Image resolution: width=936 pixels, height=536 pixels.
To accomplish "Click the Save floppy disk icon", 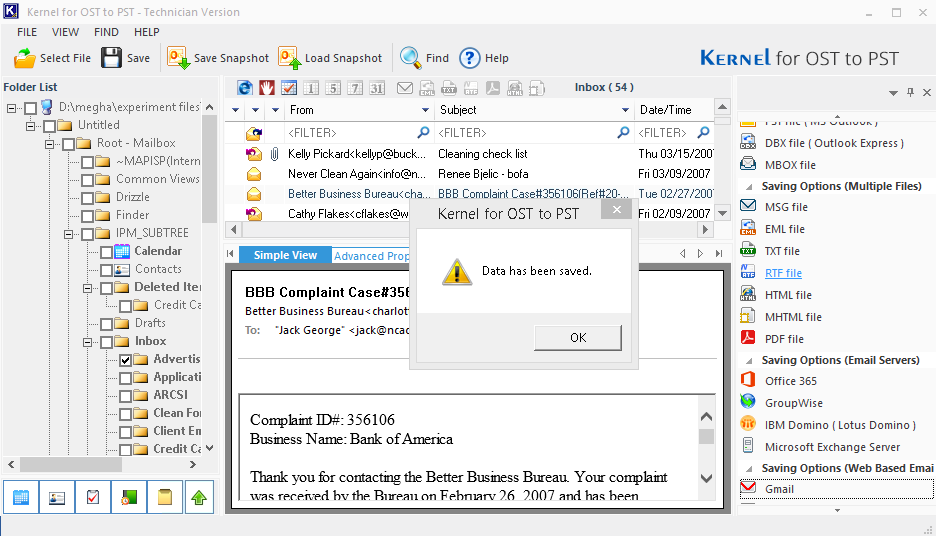I will 111,58.
